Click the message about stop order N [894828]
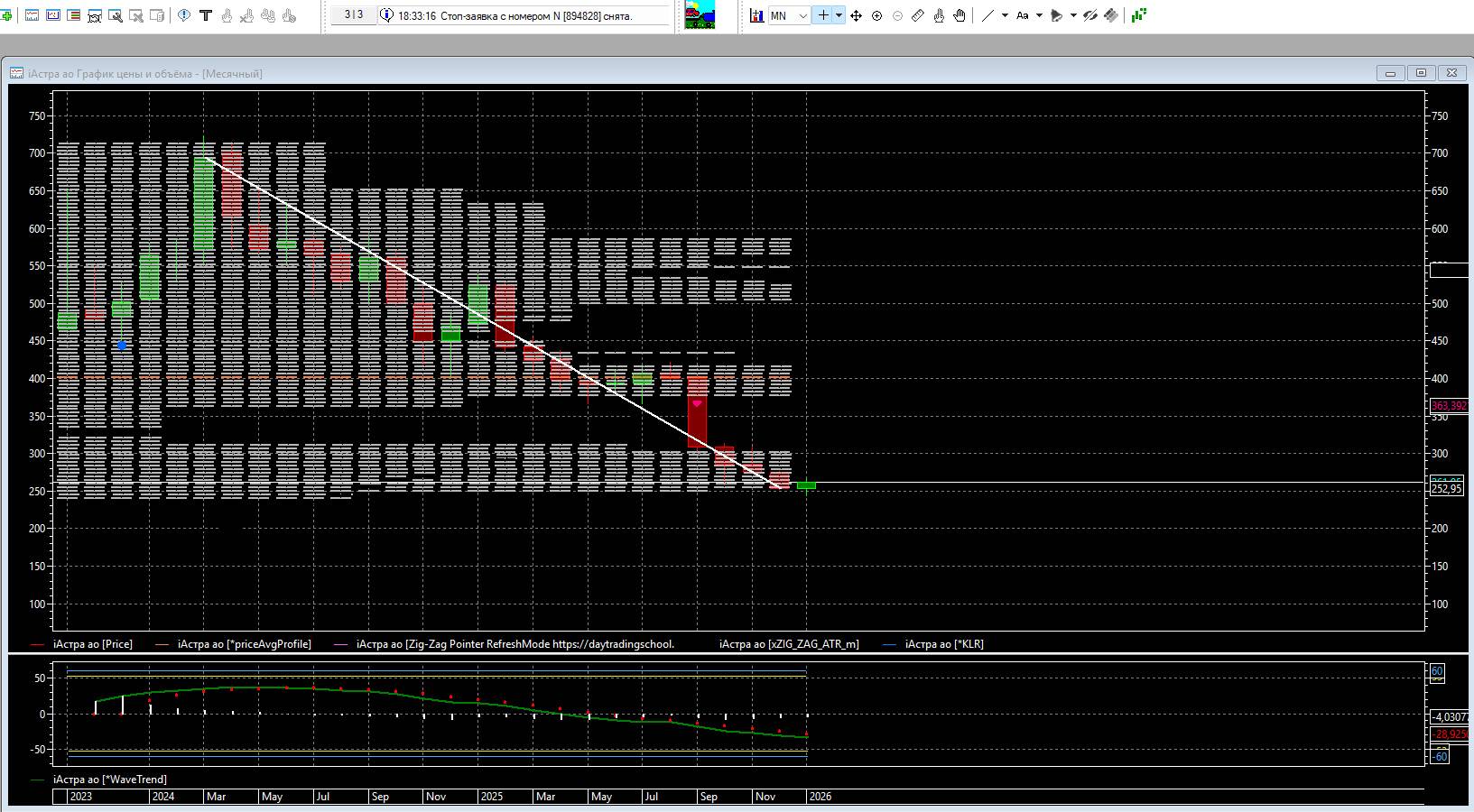 click(515, 16)
